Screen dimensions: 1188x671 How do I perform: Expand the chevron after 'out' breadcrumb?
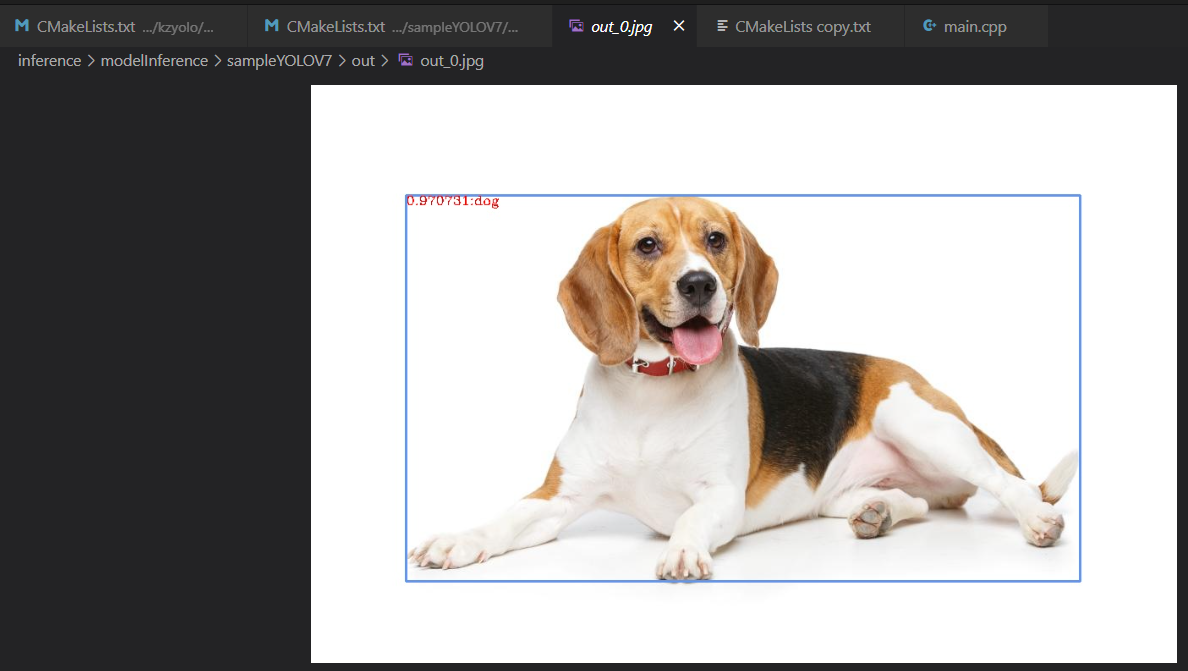coord(384,61)
